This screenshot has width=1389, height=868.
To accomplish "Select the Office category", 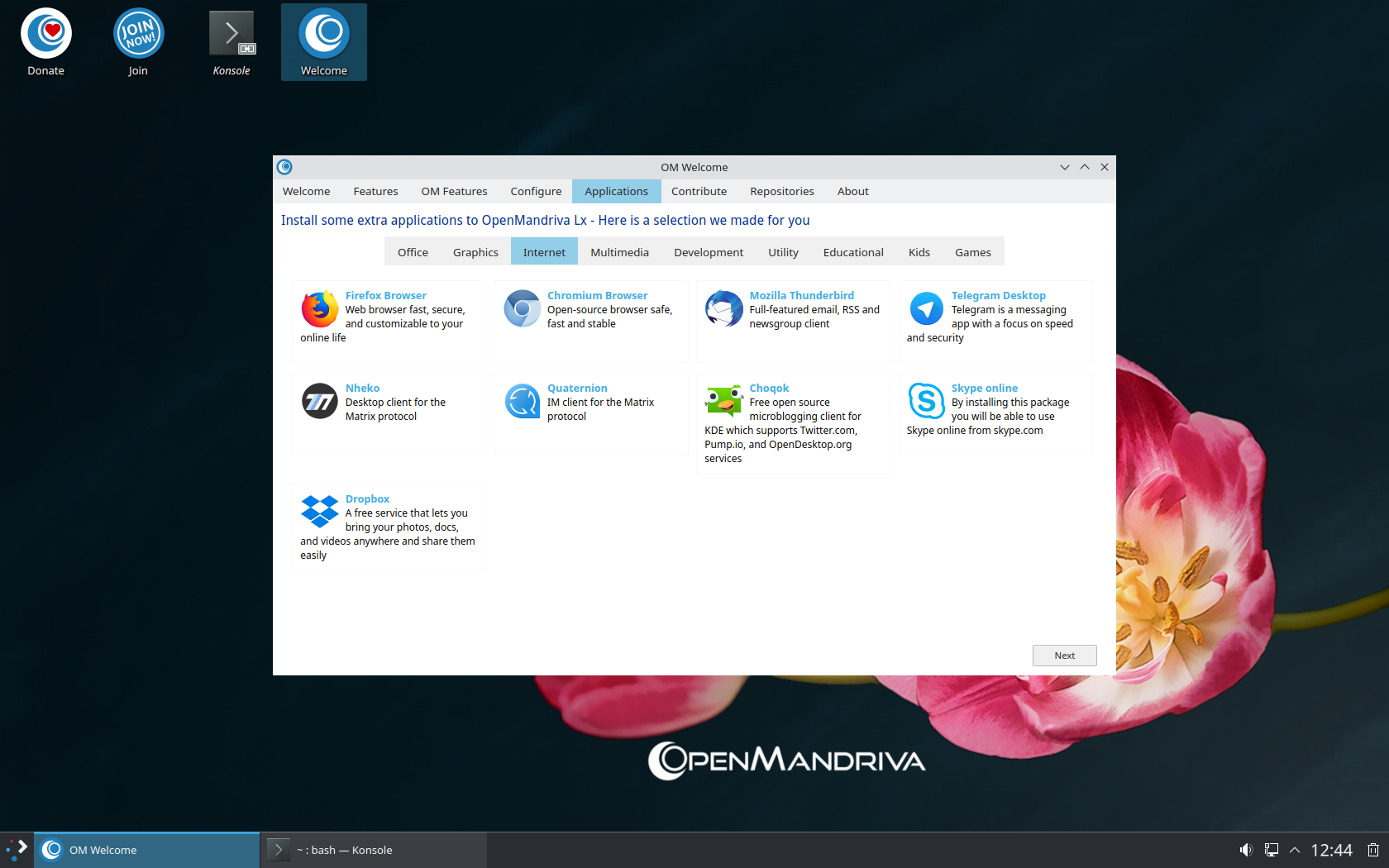I will [413, 252].
